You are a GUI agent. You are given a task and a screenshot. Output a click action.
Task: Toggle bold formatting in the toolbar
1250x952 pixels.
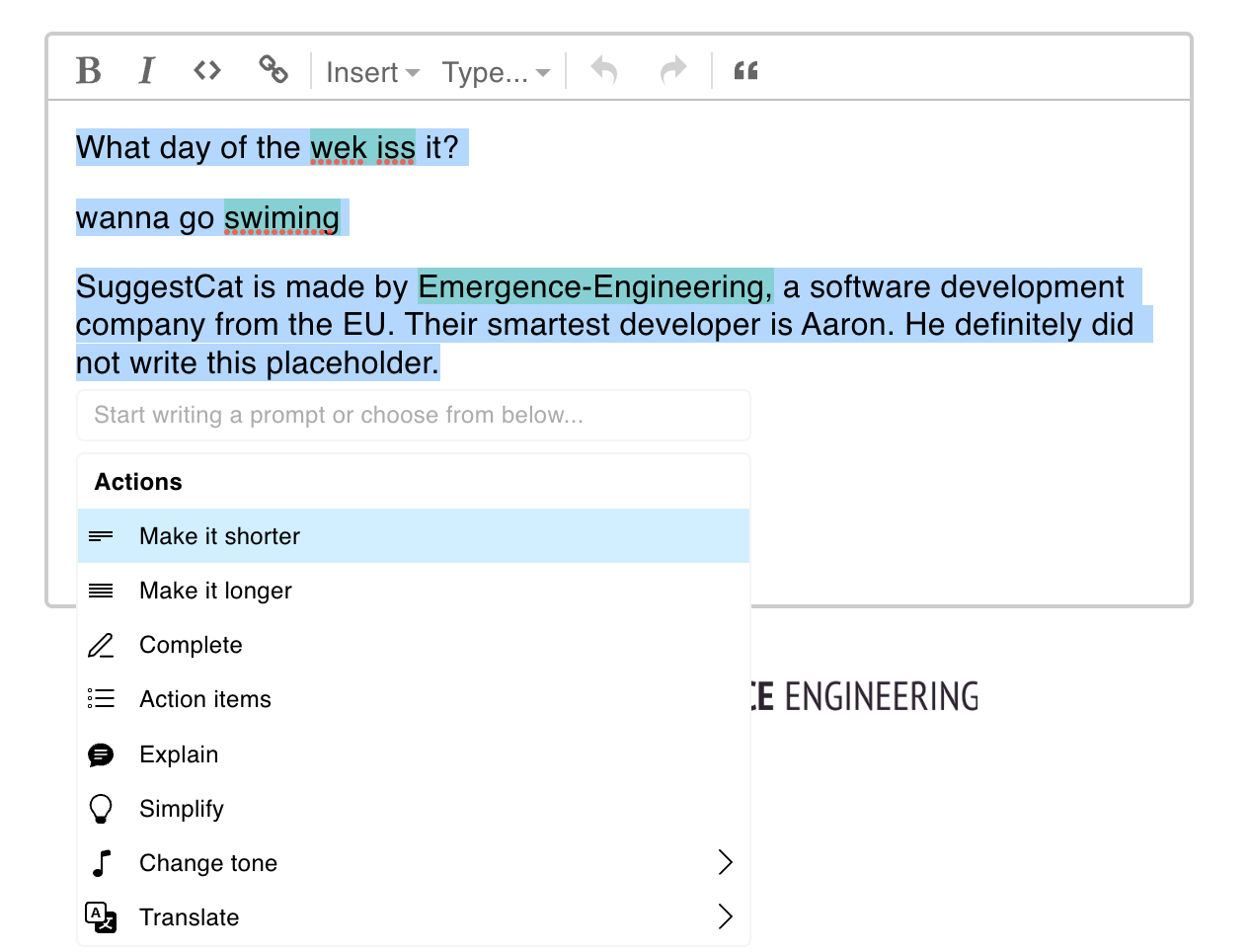pyautogui.click(x=89, y=71)
